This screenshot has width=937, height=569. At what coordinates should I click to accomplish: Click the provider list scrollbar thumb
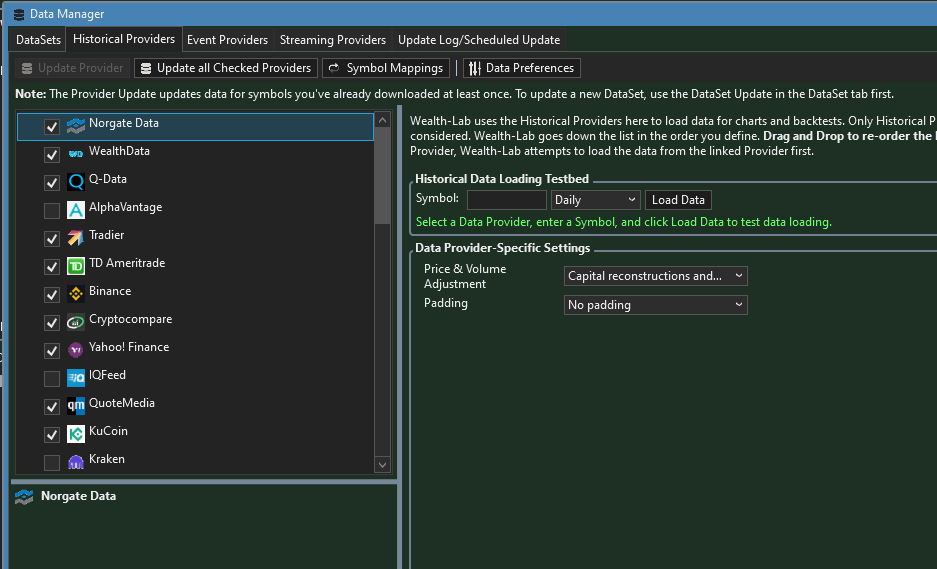click(x=382, y=176)
